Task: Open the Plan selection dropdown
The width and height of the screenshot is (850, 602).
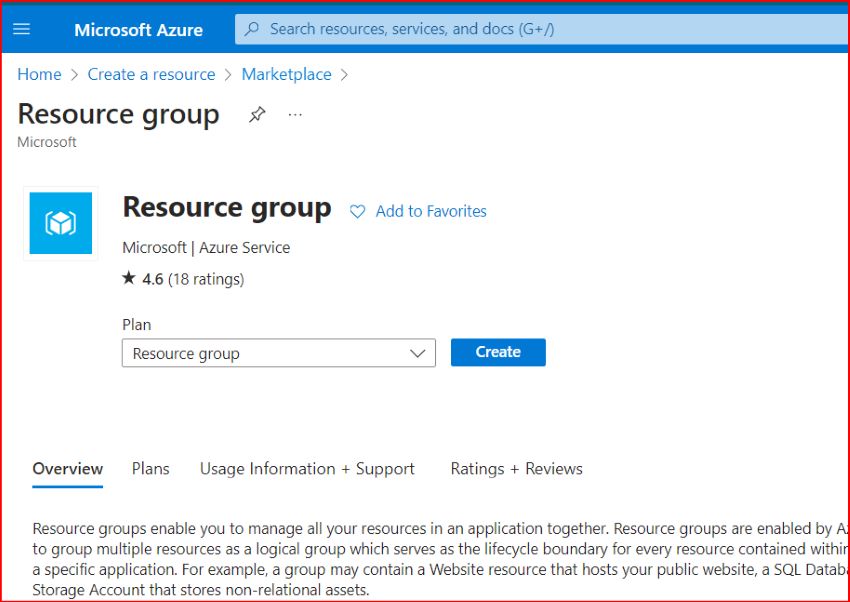Action: coord(278,353)
